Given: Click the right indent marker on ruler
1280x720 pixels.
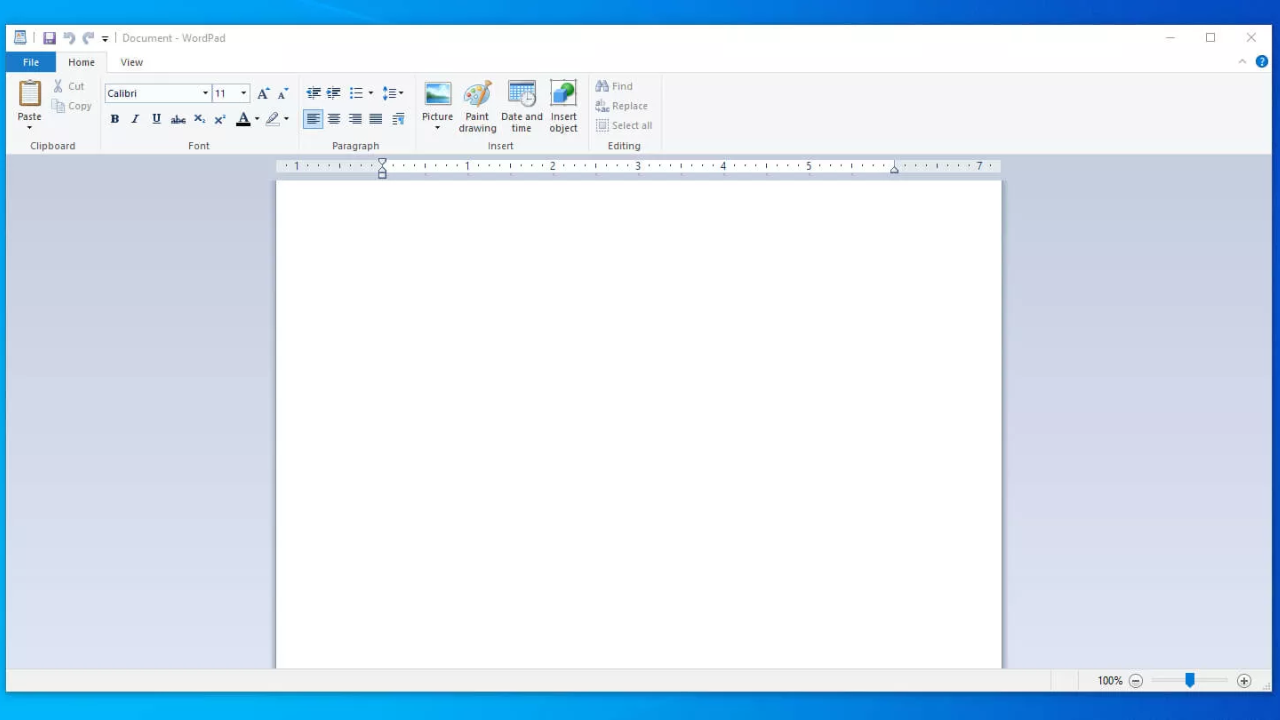Looking at the screenshot, I should coord(894,169).
